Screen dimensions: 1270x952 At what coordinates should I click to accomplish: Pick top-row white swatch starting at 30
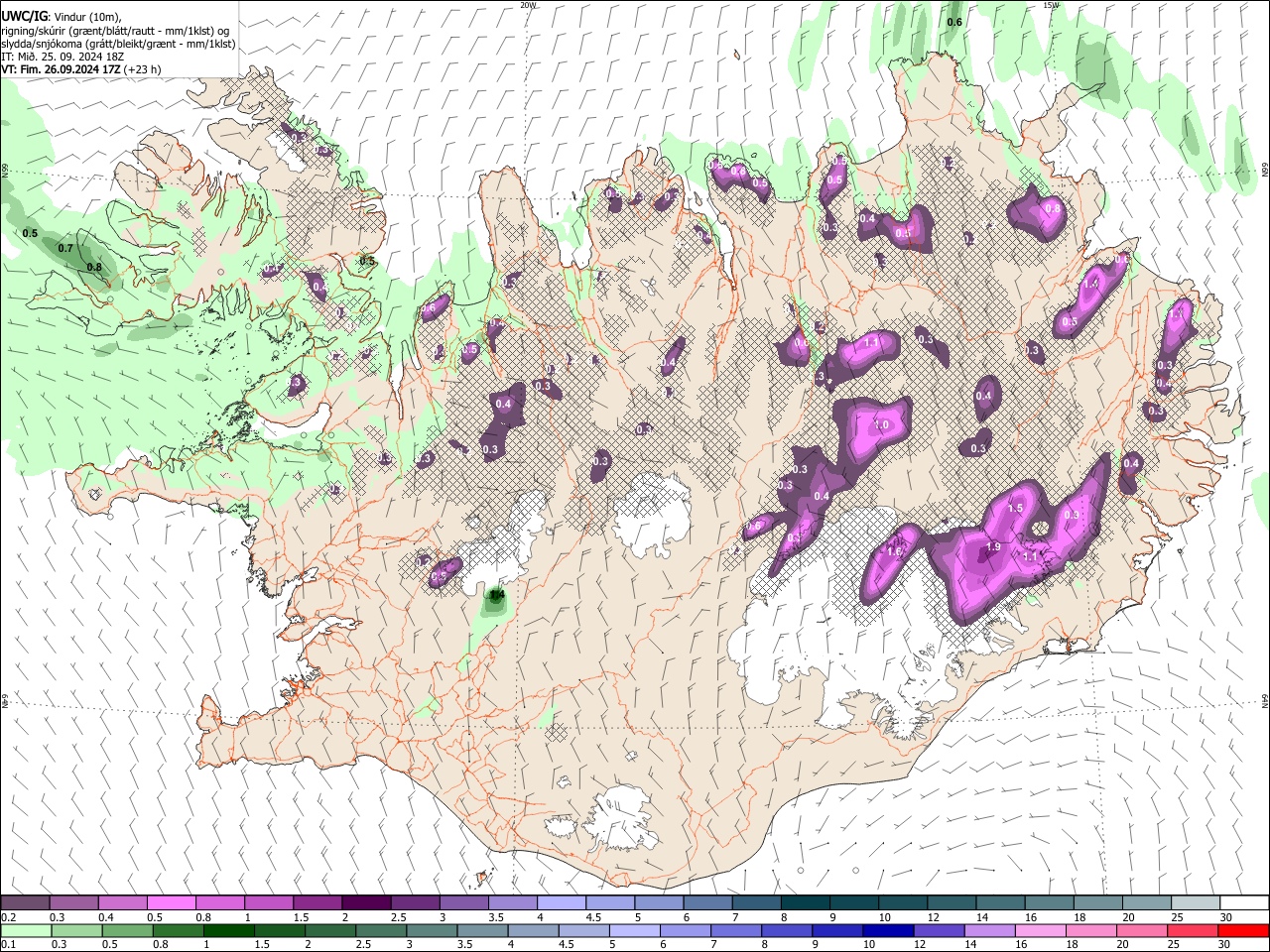click(x=1244, y=903)
